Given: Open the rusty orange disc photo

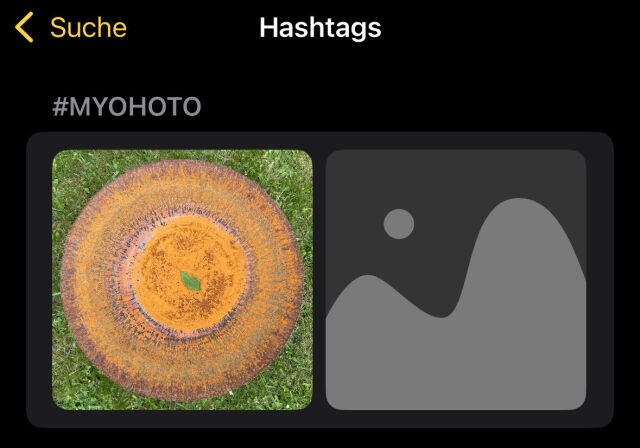Looking at the screenshot, I should 182,279.
